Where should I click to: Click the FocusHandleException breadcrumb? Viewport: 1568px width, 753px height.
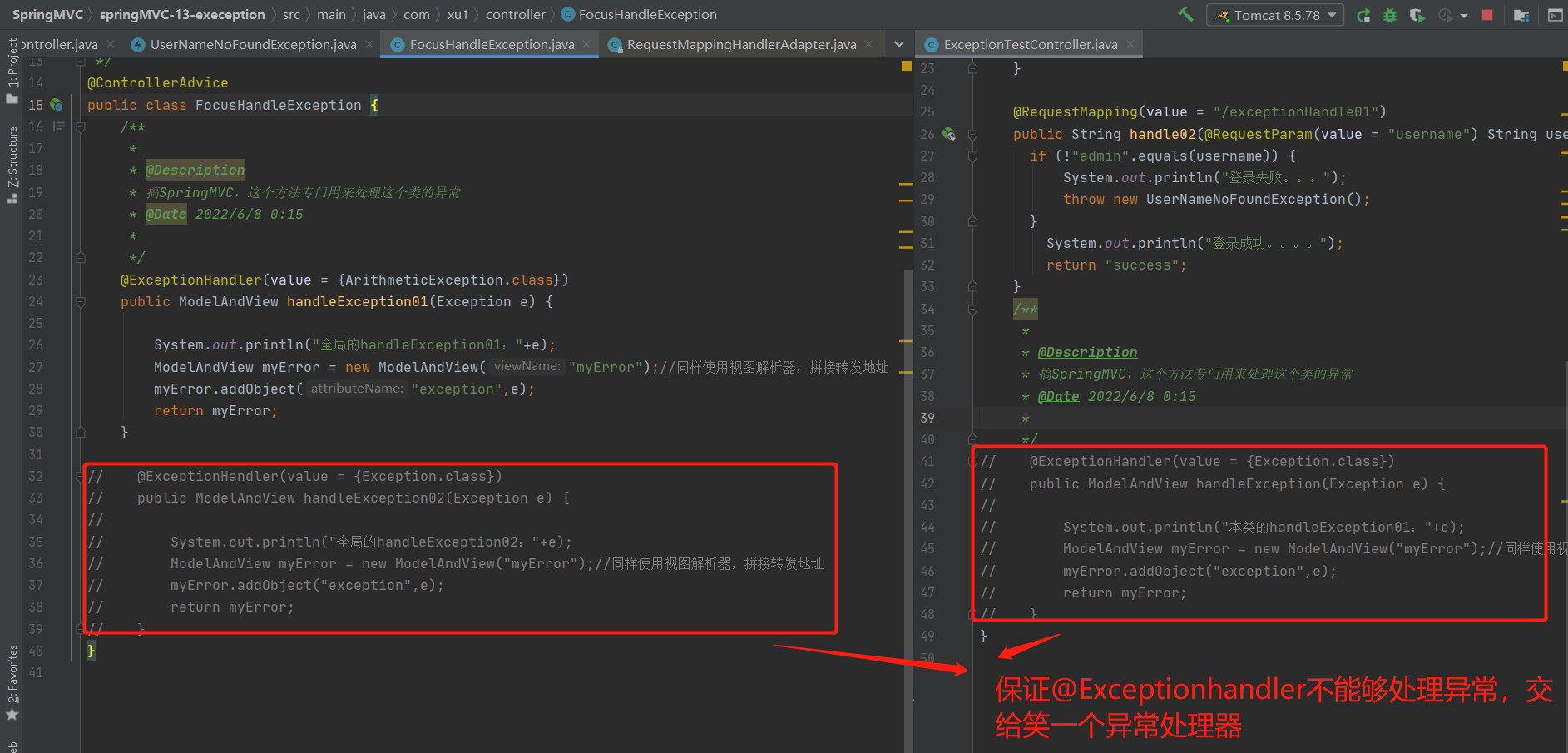click(x=648, y=15)
